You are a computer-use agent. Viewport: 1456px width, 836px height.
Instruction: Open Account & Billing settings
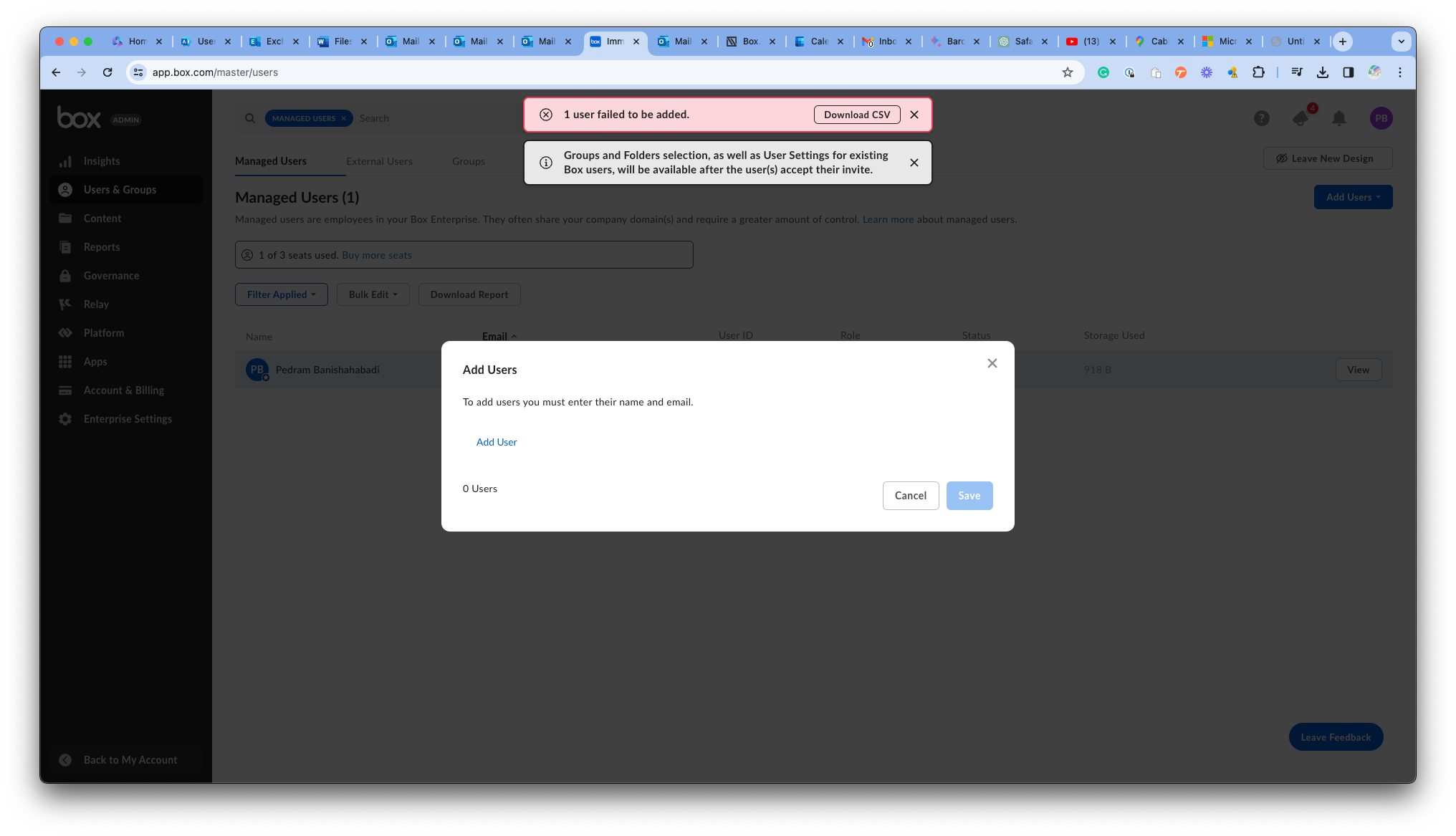coord(123,389)
